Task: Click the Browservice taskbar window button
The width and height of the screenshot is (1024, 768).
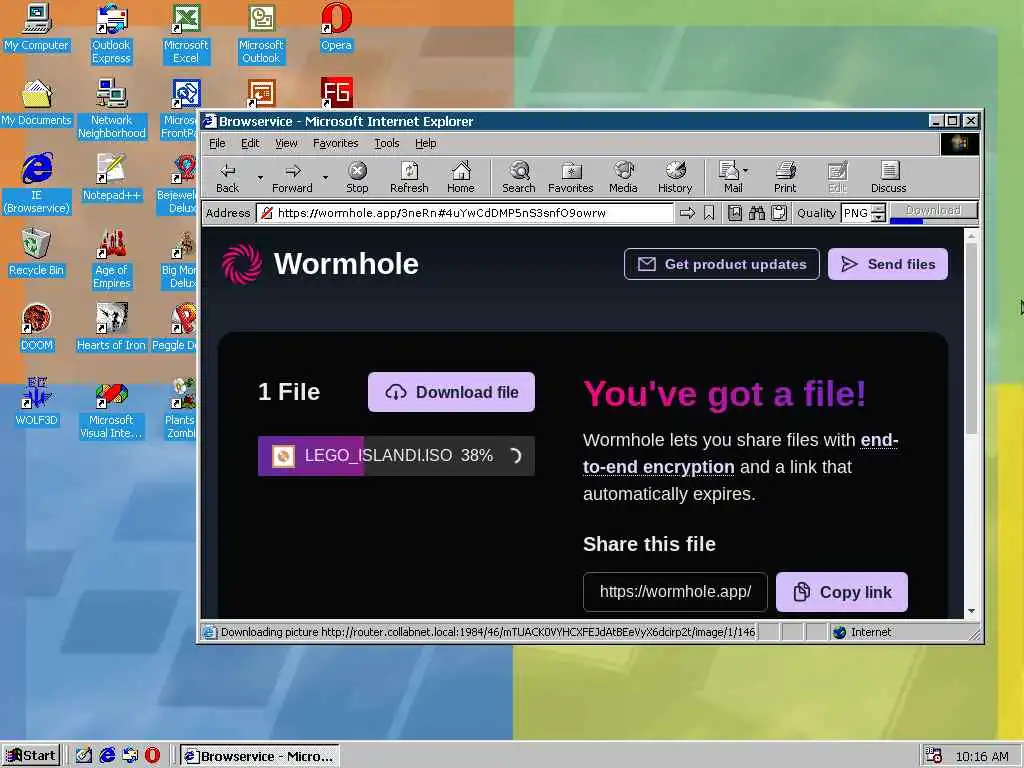Action: [x=259, y=756]
